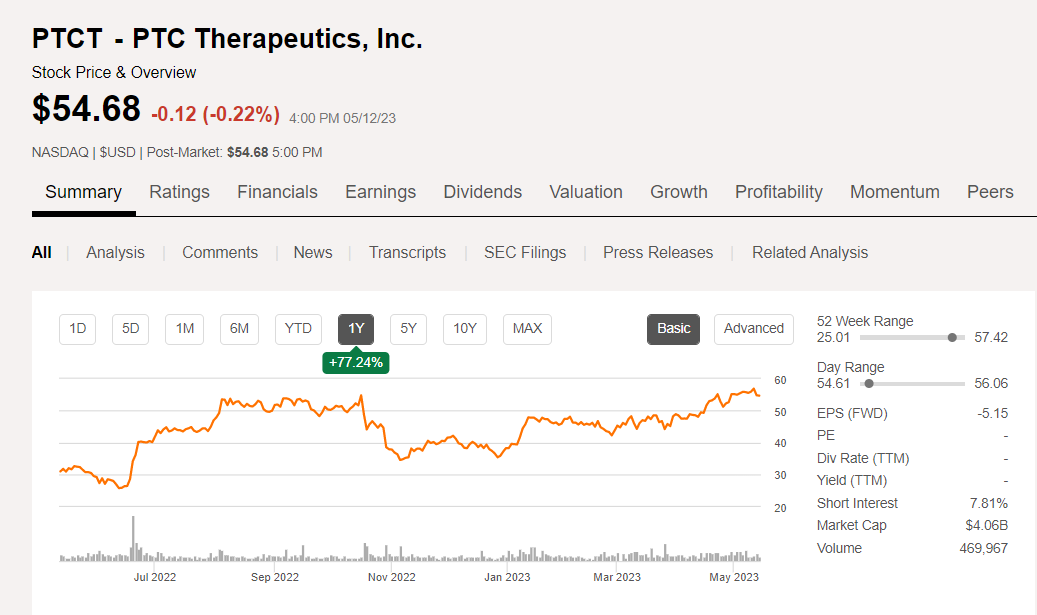Viewport: 1037px width, 615px height.
Task: Switch to the Ratings tab
Action: [x=179, y=192]
